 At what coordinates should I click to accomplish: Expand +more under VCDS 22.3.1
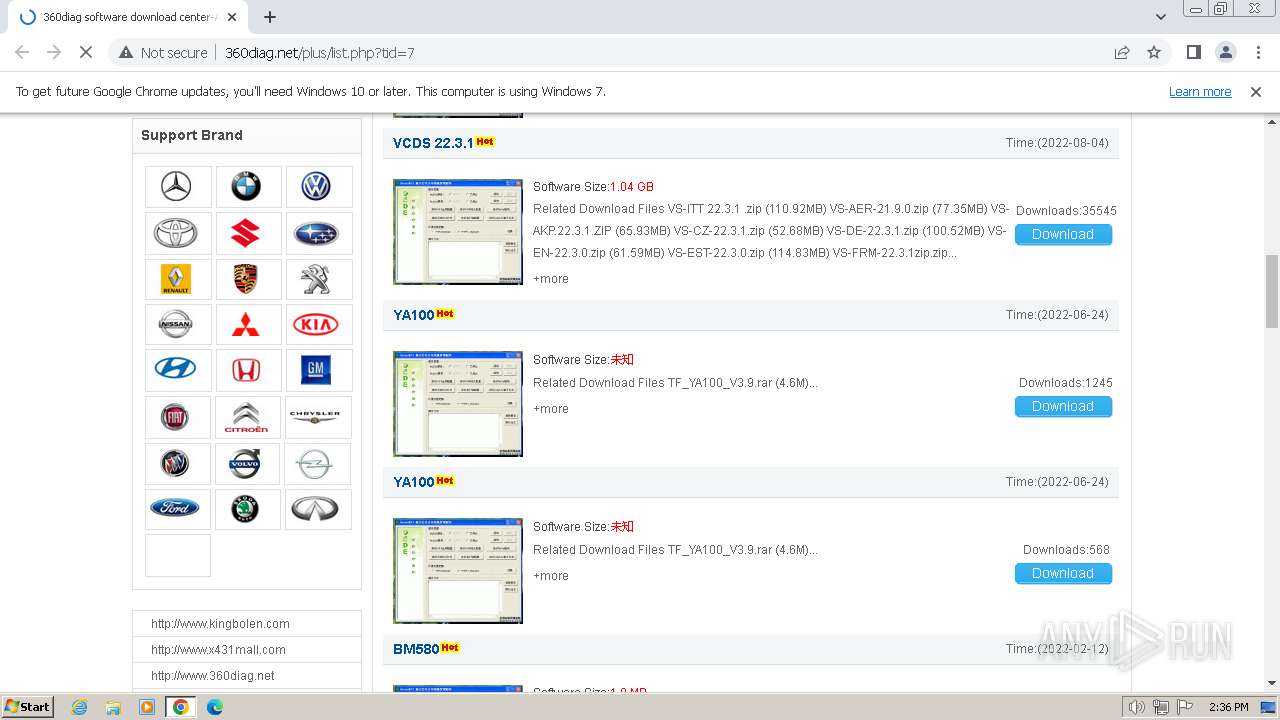pyautogui.click(x=551, y=279)
